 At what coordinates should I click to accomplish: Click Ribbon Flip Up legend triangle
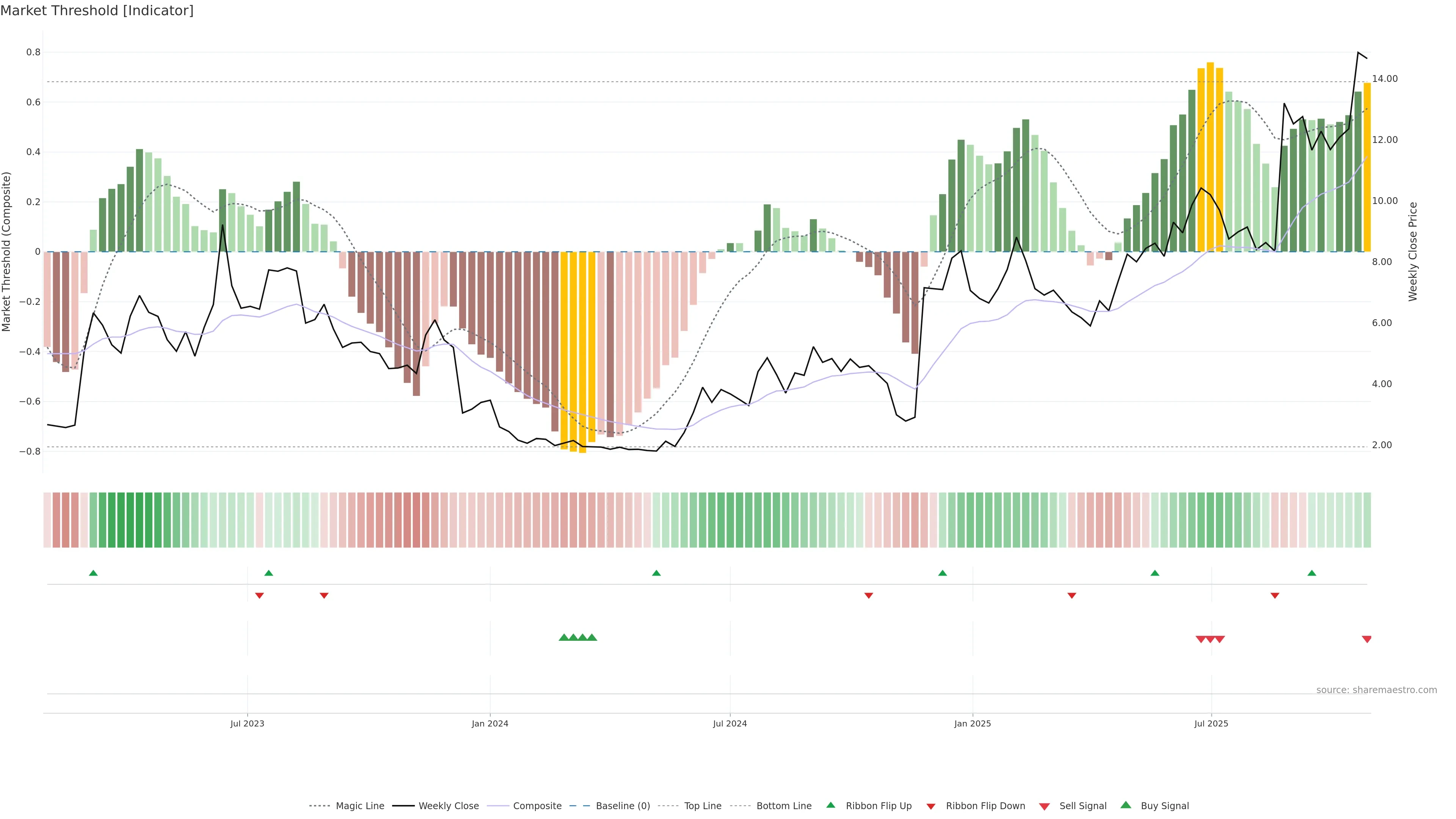(x=831, y=805)
